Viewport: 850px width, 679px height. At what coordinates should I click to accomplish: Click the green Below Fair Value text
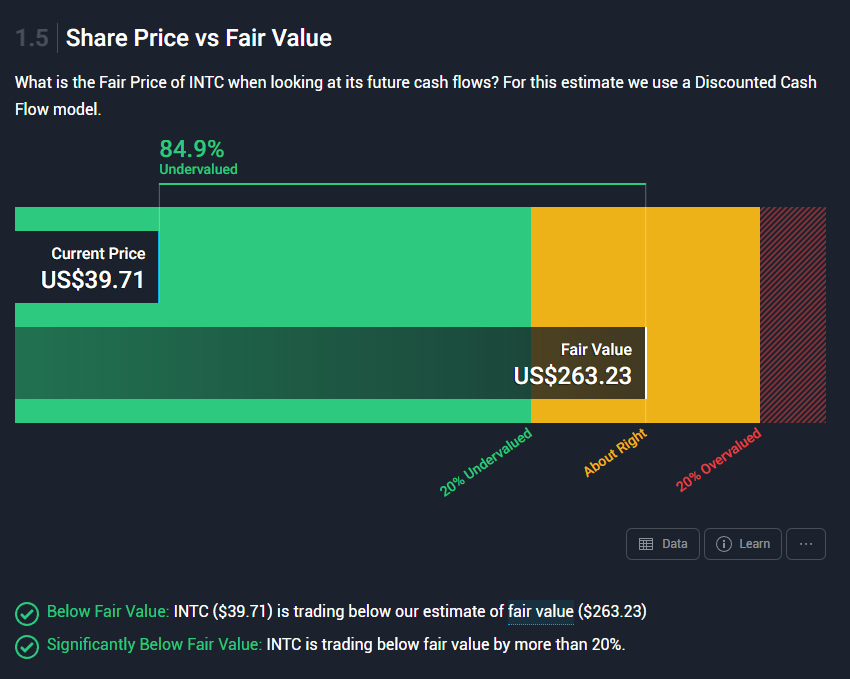(107, 611)
